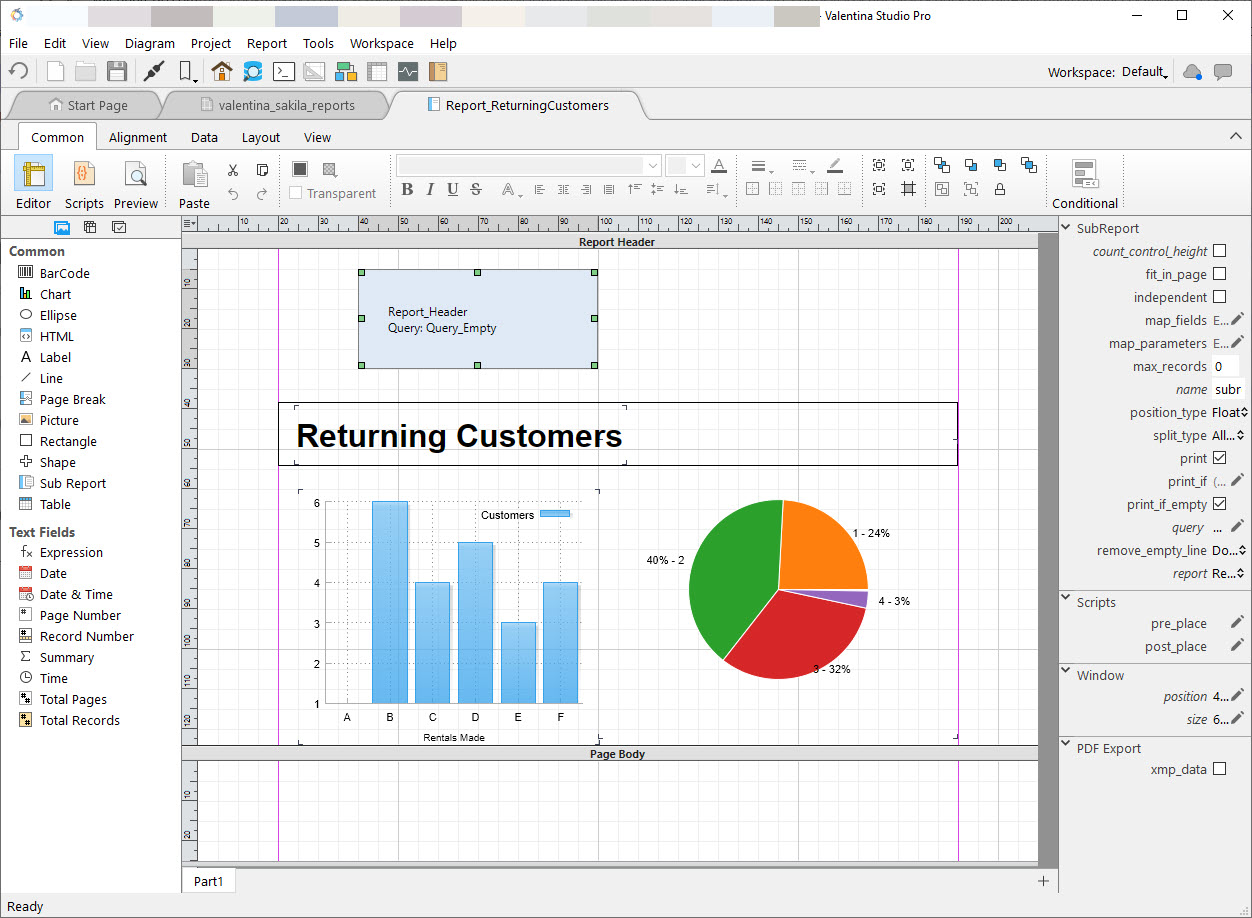Open the Workspace Default dropdown

(x=1144, y=72)
